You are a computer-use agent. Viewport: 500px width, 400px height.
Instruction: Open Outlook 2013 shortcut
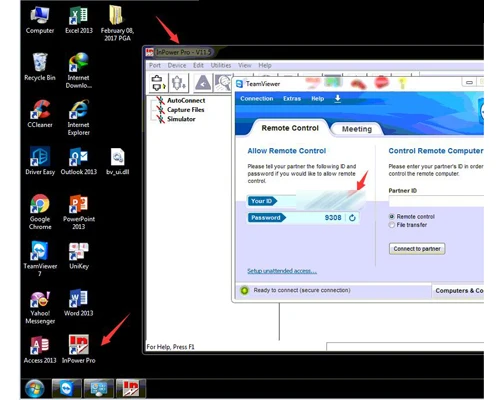pyautogui.click(x=79, y=161)
